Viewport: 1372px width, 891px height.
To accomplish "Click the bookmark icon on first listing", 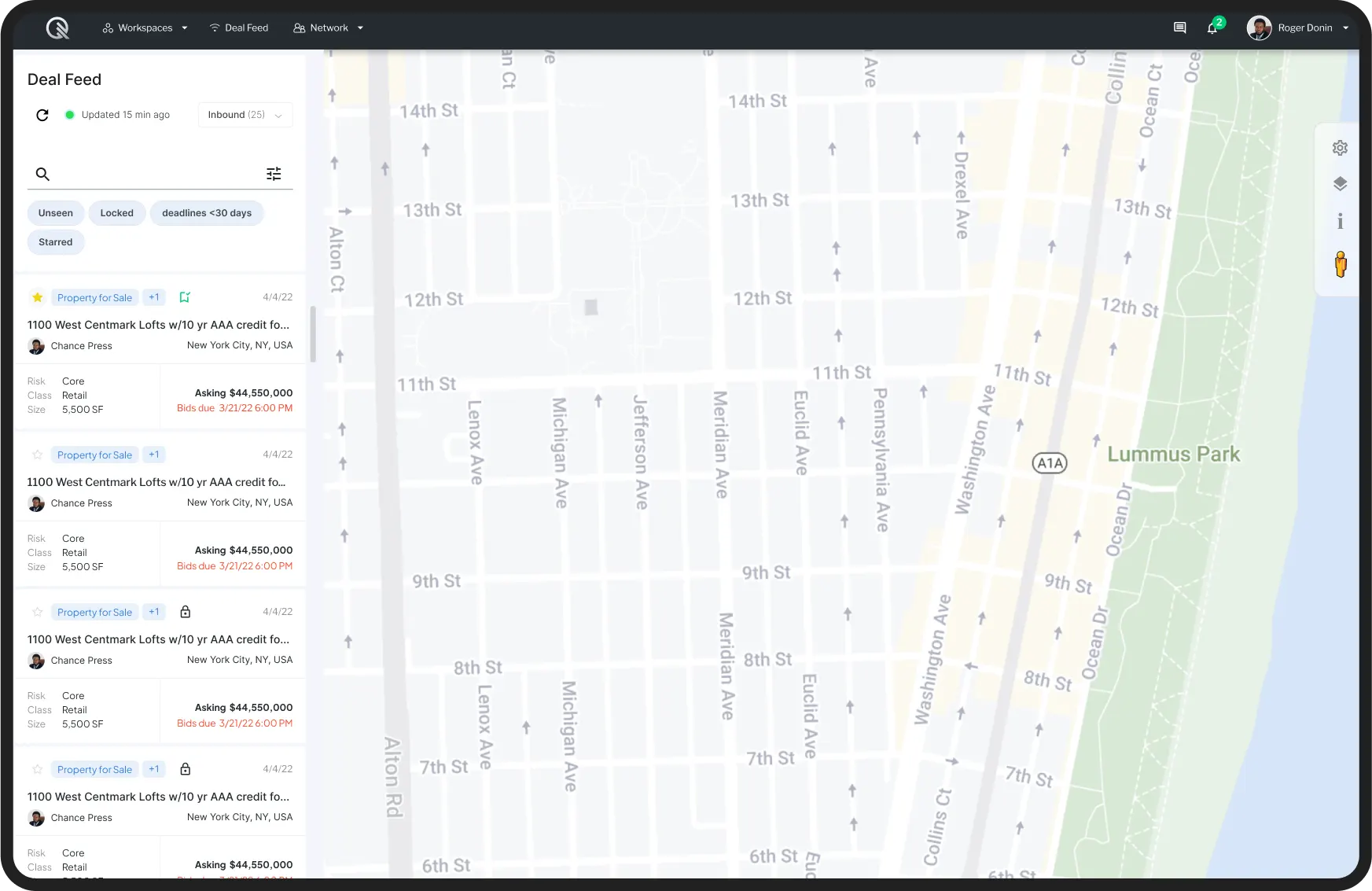I will point(185,297).
